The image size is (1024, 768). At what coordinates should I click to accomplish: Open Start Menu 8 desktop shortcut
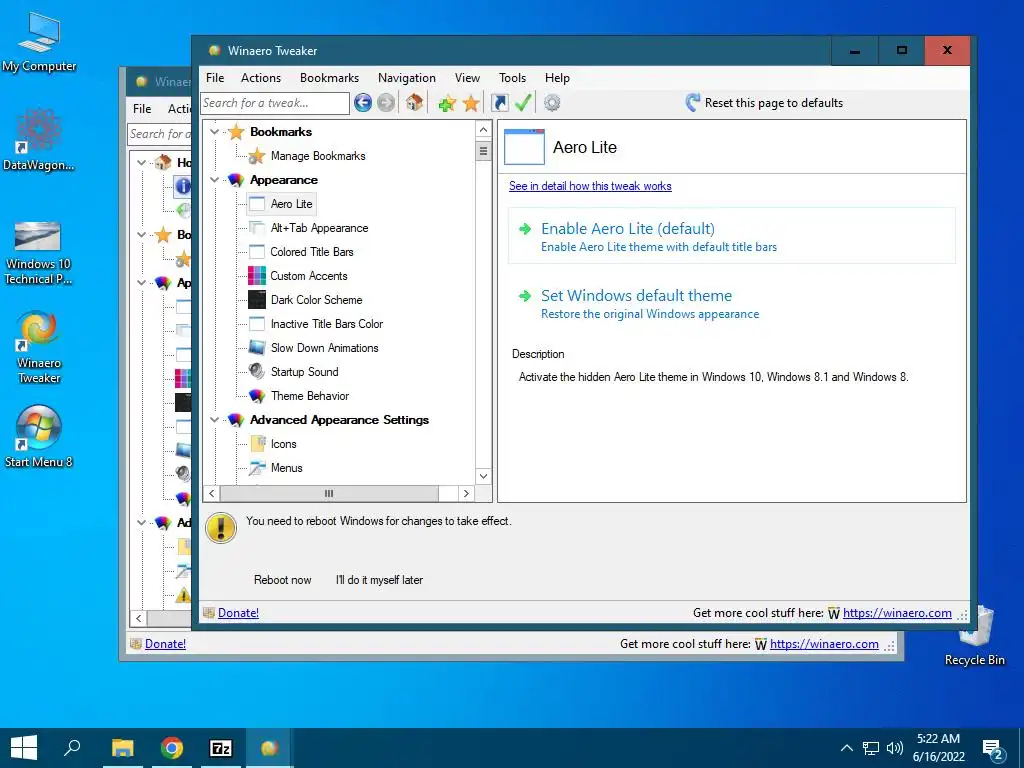tap(39, 436)
